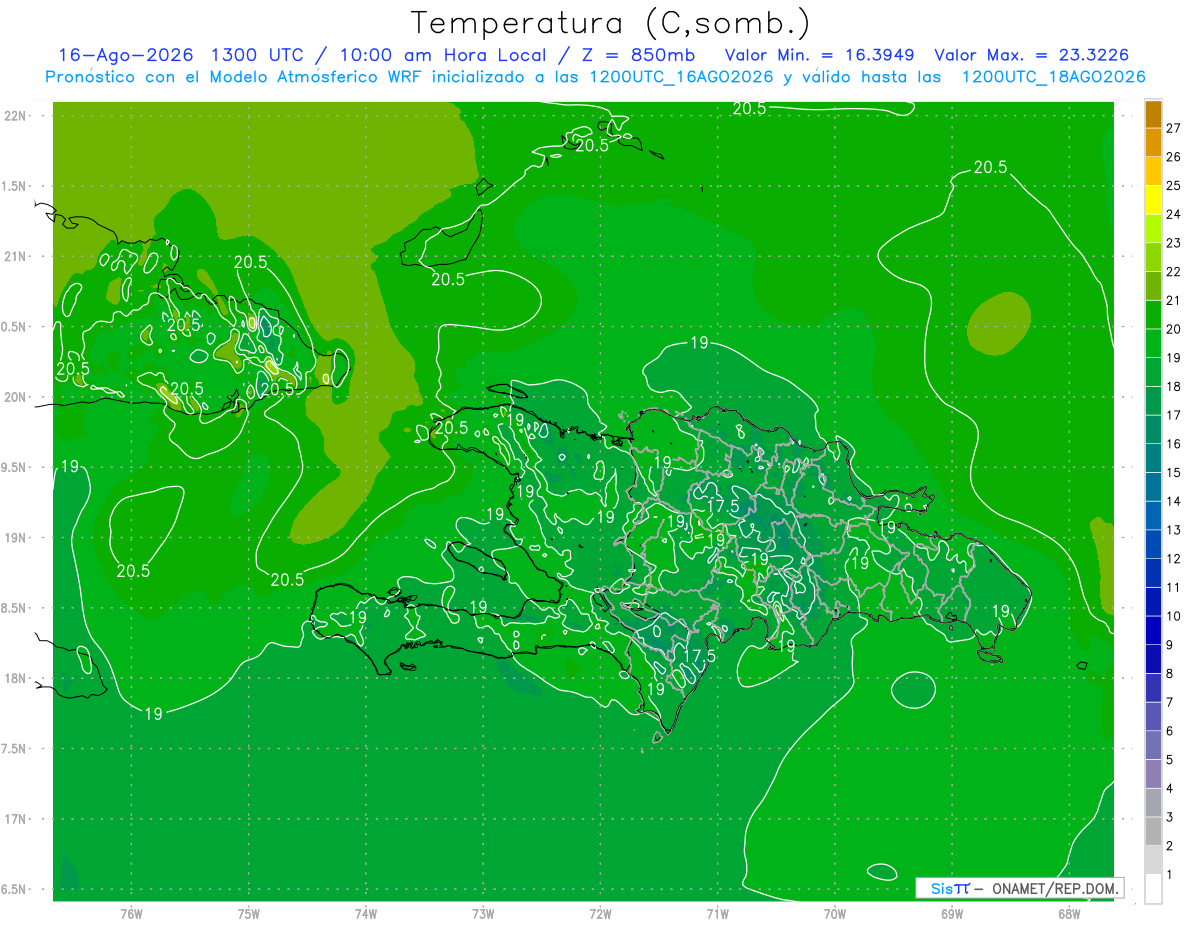Click "1200UTC_18AGO2026" valid-until time

[1053, 77]
